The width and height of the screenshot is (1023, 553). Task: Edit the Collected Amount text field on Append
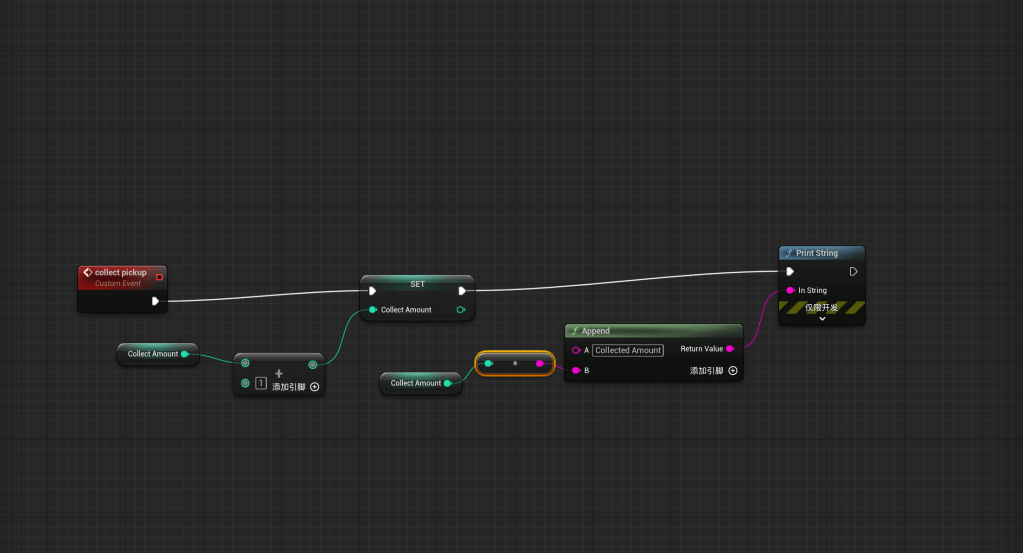pos(628,350)
